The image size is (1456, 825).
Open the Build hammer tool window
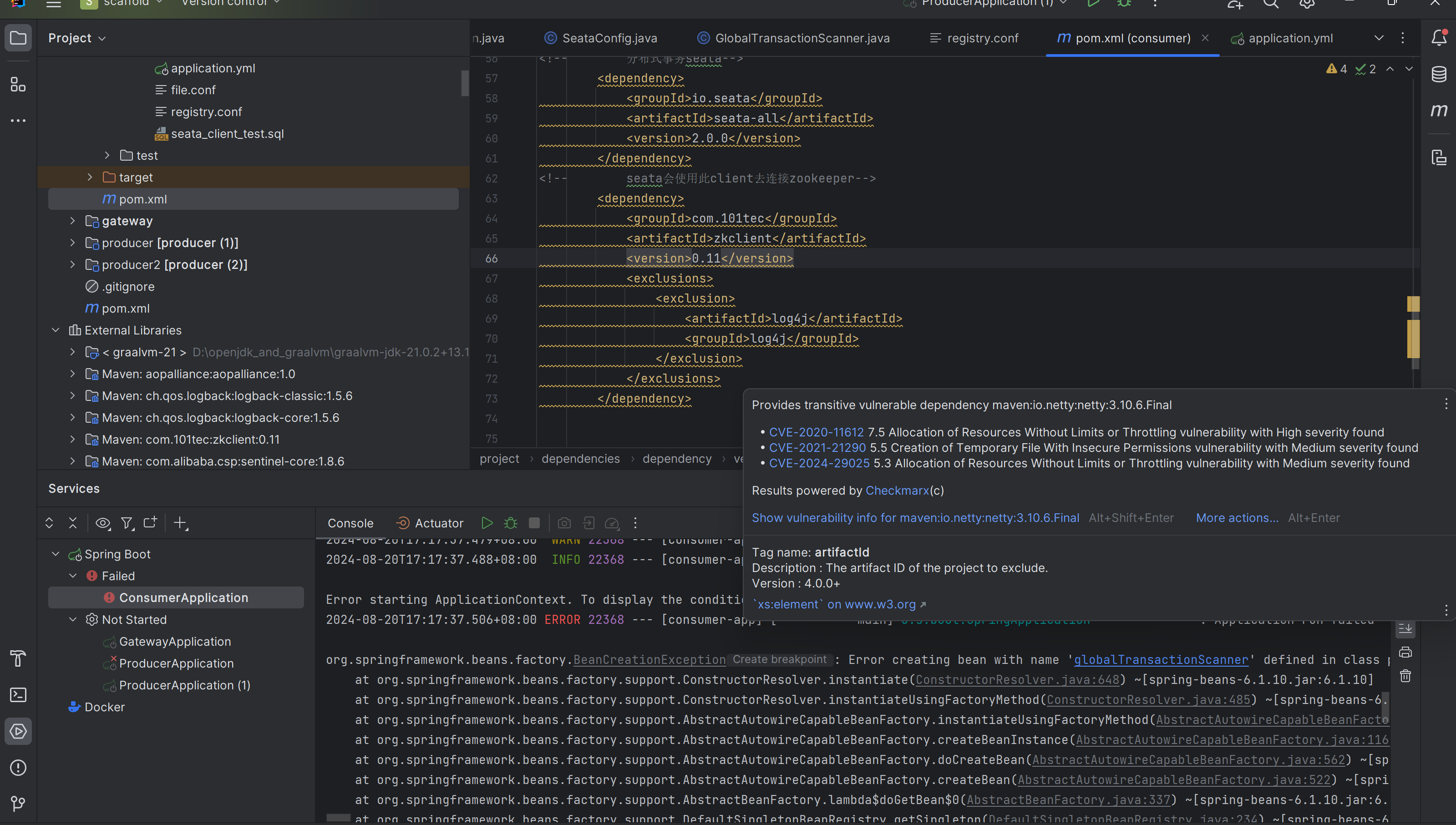point(18,658)
